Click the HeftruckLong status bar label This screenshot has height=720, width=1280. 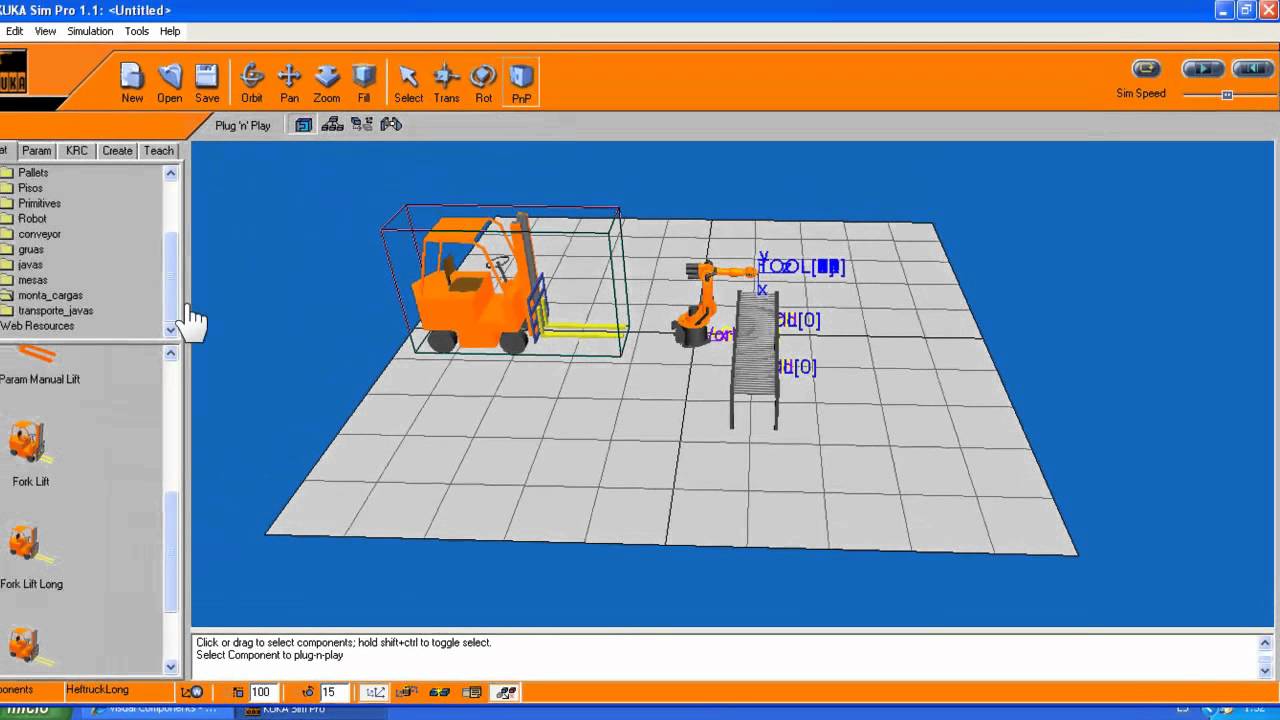(x=98, y=690)
